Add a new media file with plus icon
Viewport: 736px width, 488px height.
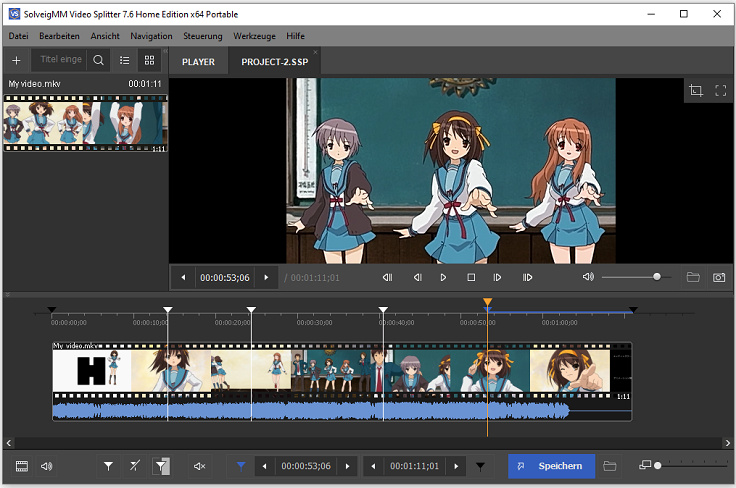coord(16,61)
